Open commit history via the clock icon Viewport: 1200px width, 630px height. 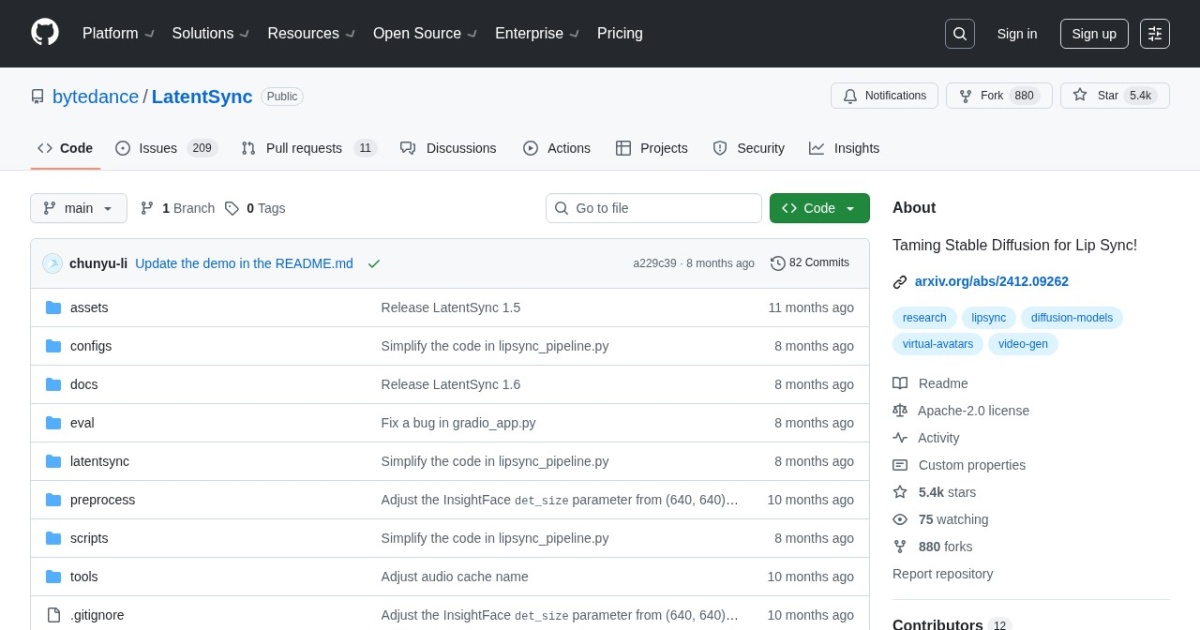(x=778, y=262)
